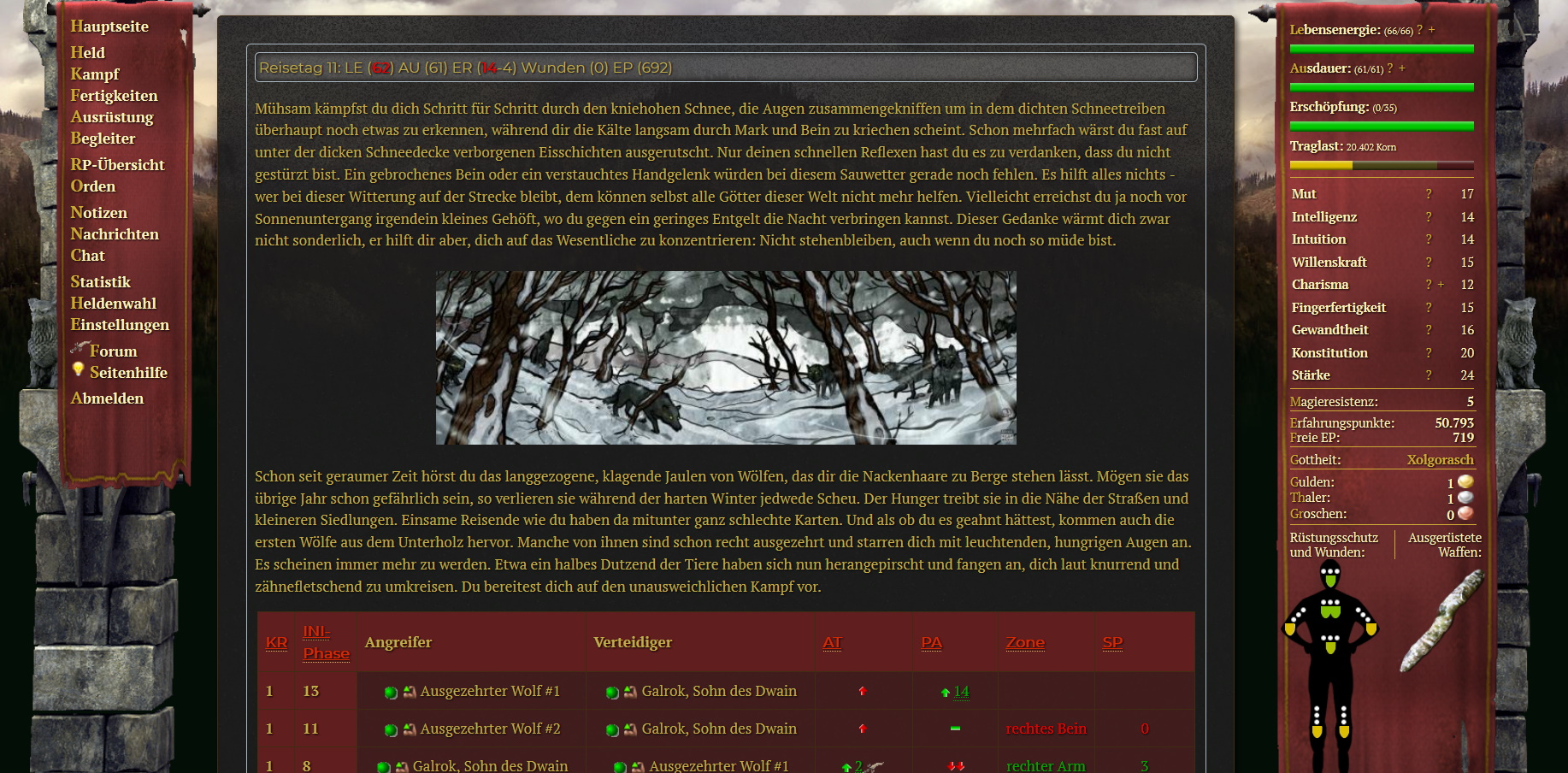Open Seitenhilfe via the lightbulb icon
Viewport: 1568px width, 773px height.
(79, 371)
